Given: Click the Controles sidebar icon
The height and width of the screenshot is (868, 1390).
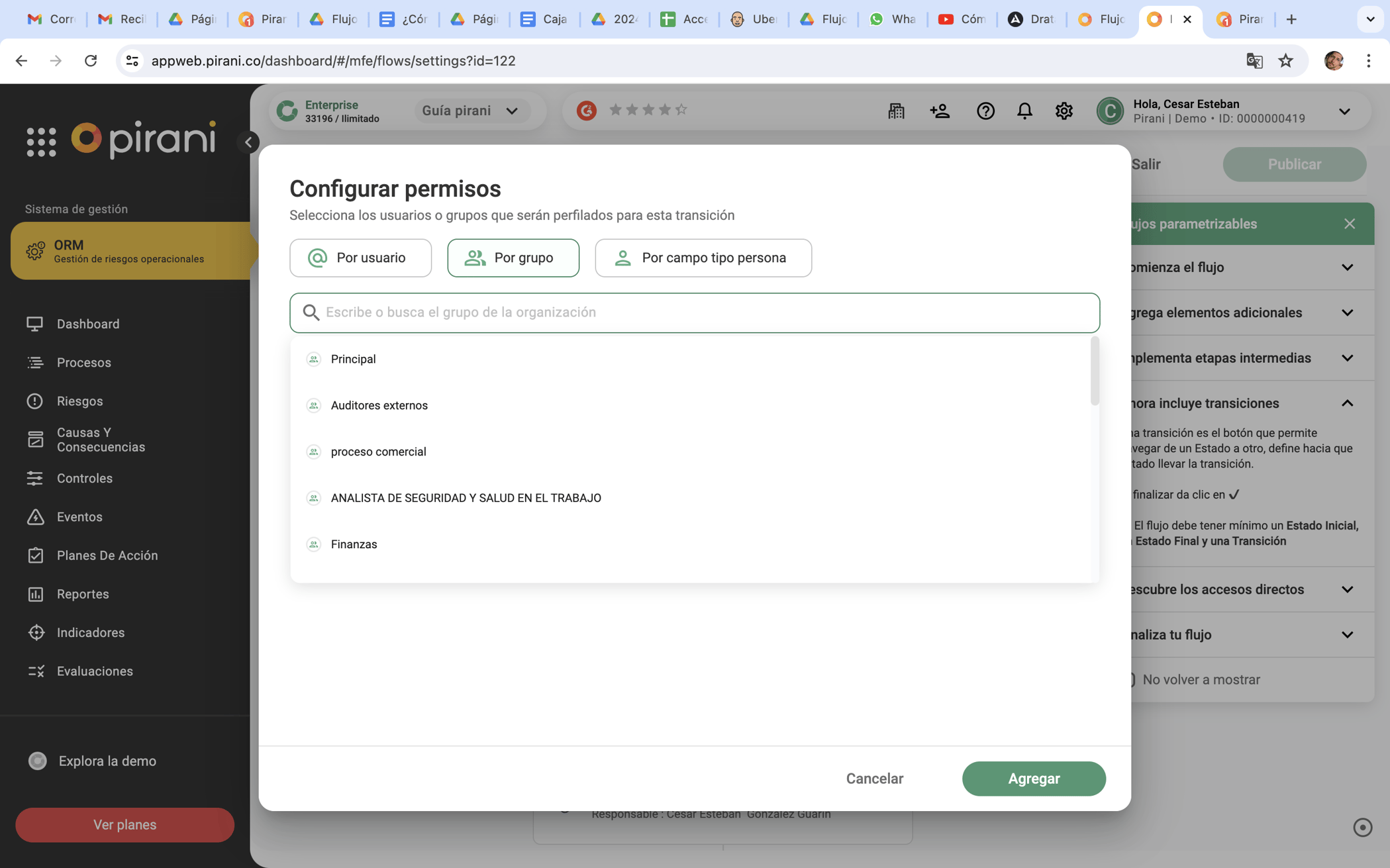Looking at the screenshot, I should click(x=34, y=478).
